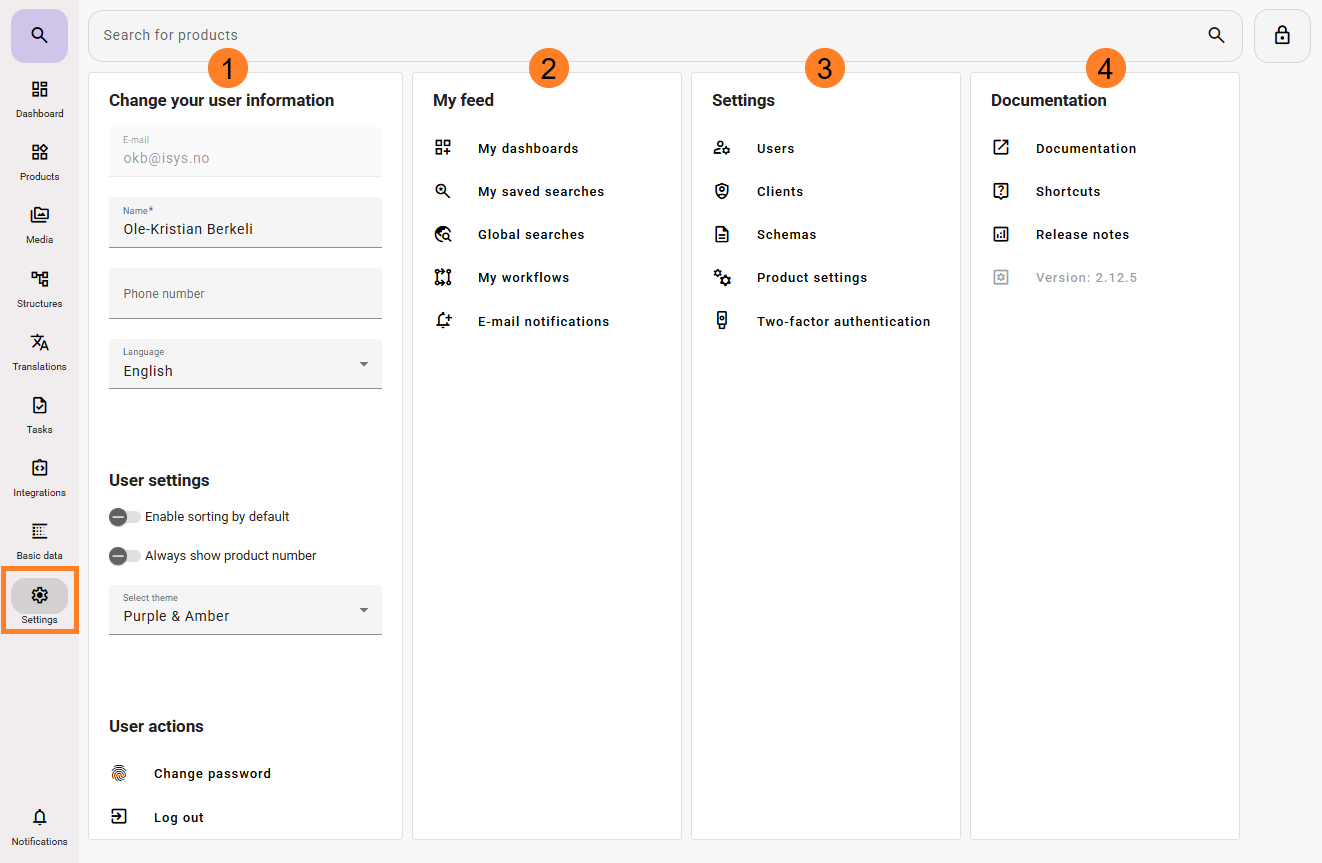Open Basic data from the sidebar
Viewport: 1322px width, 863px height.
[39, 541]
